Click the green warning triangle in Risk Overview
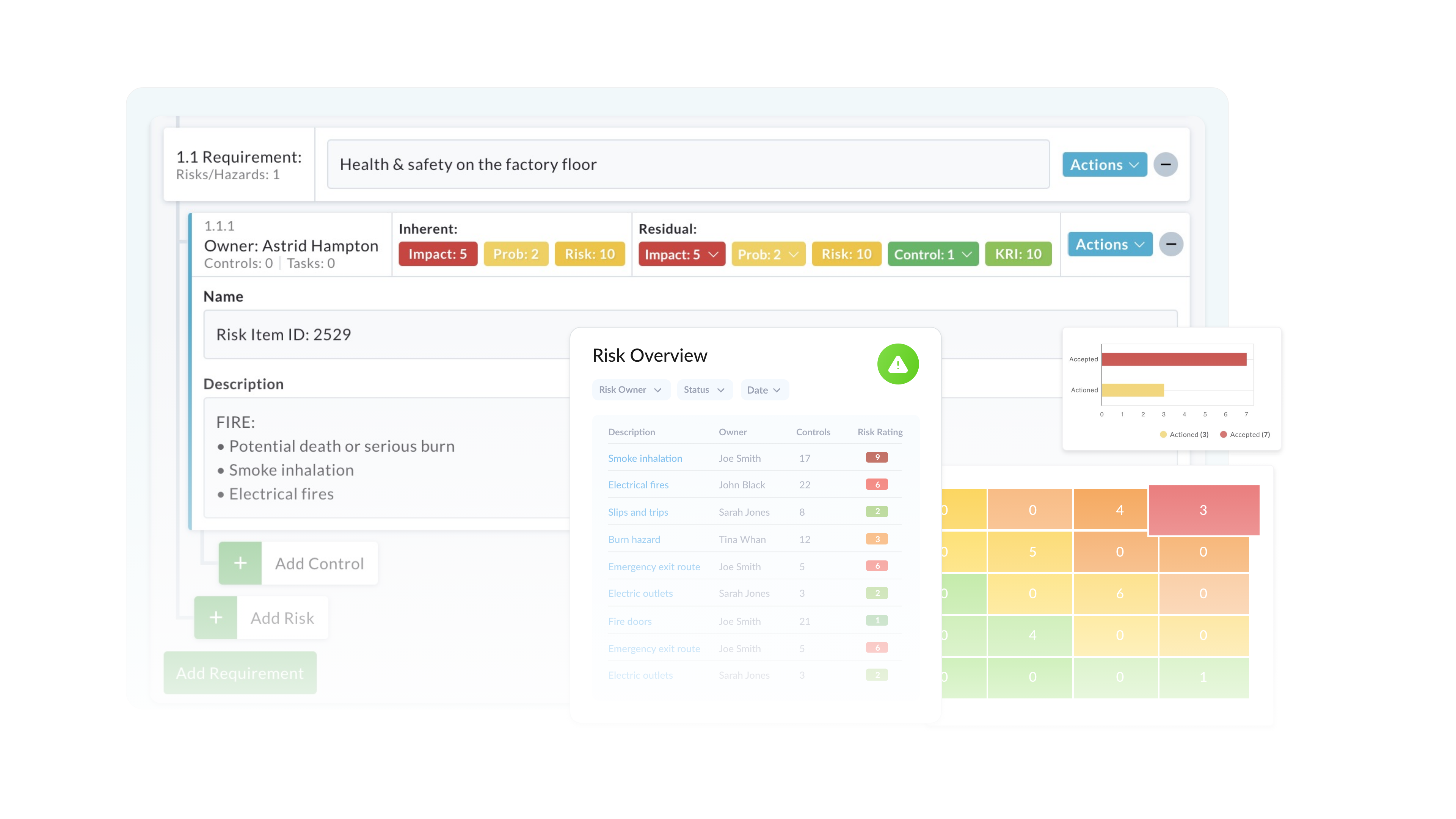The image size is (1456, 819). 897,364
